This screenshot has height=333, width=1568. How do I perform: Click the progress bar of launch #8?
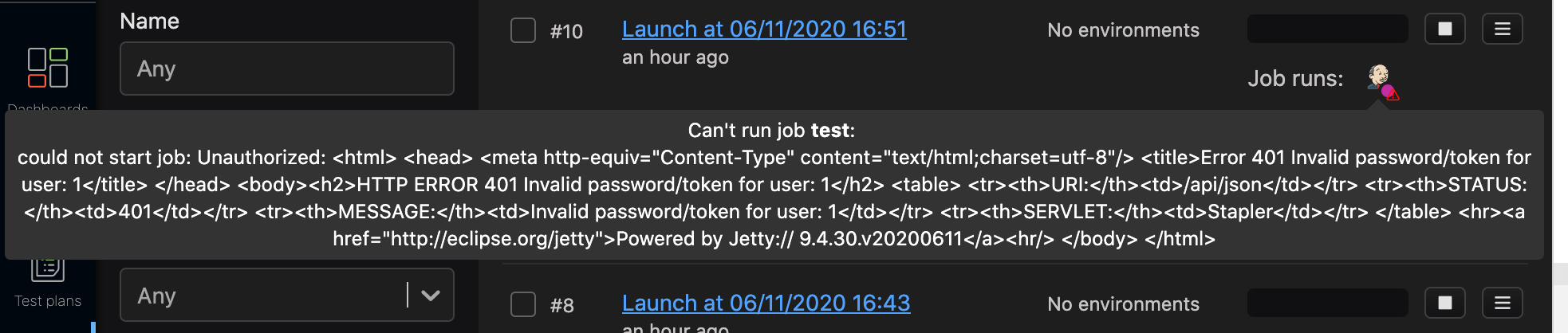pos(1327,303)
